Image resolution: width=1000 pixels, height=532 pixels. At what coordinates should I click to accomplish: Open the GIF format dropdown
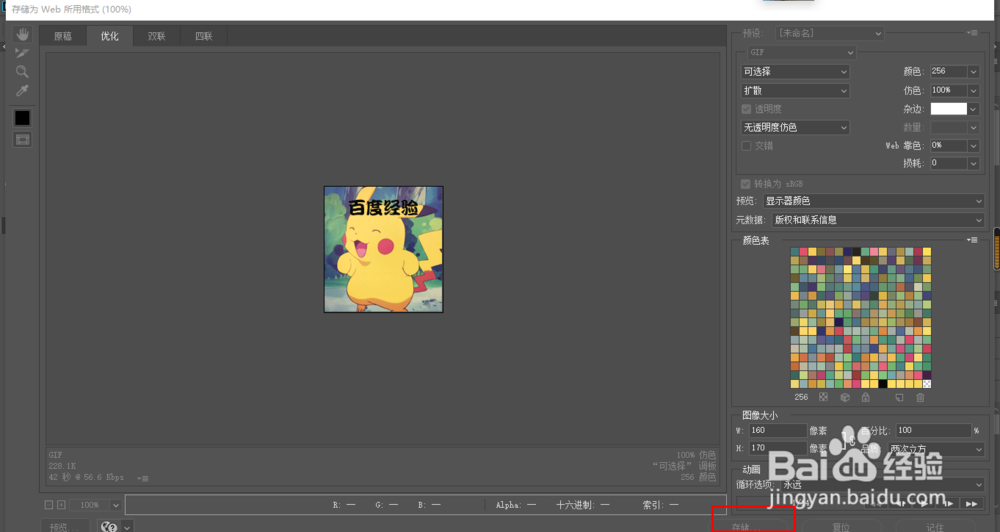(x=801, y=52)
